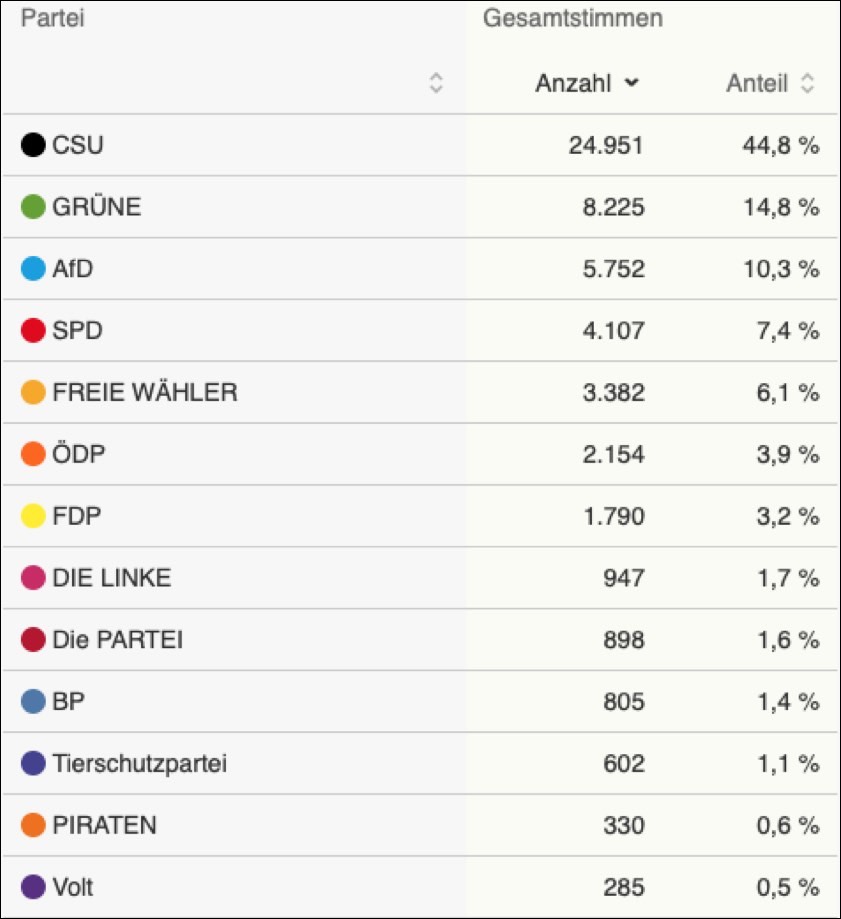841x919 pixels.
Task: Click the Anteil column header
Action: point(757,84)
